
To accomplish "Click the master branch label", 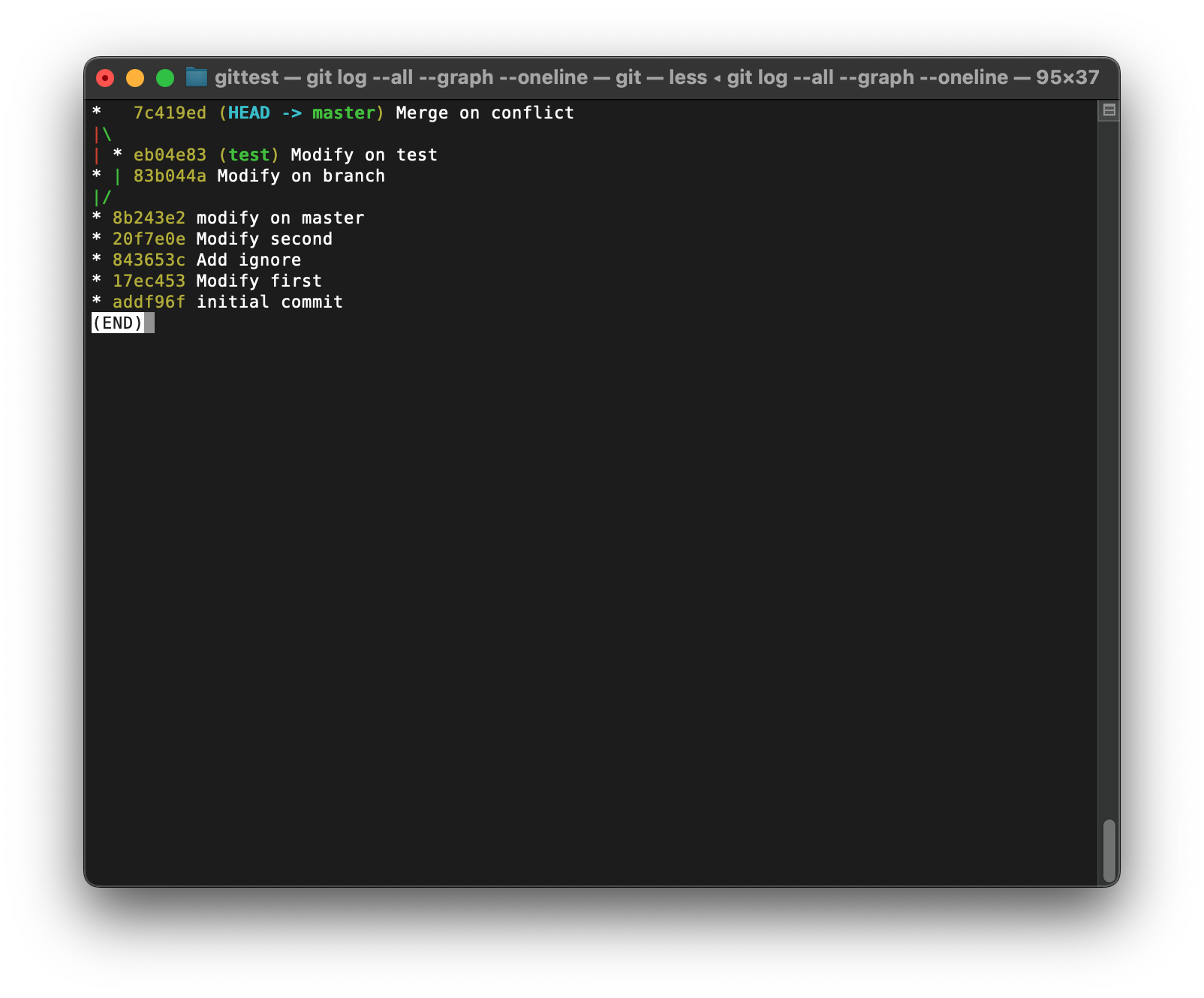I will (343, 113).
